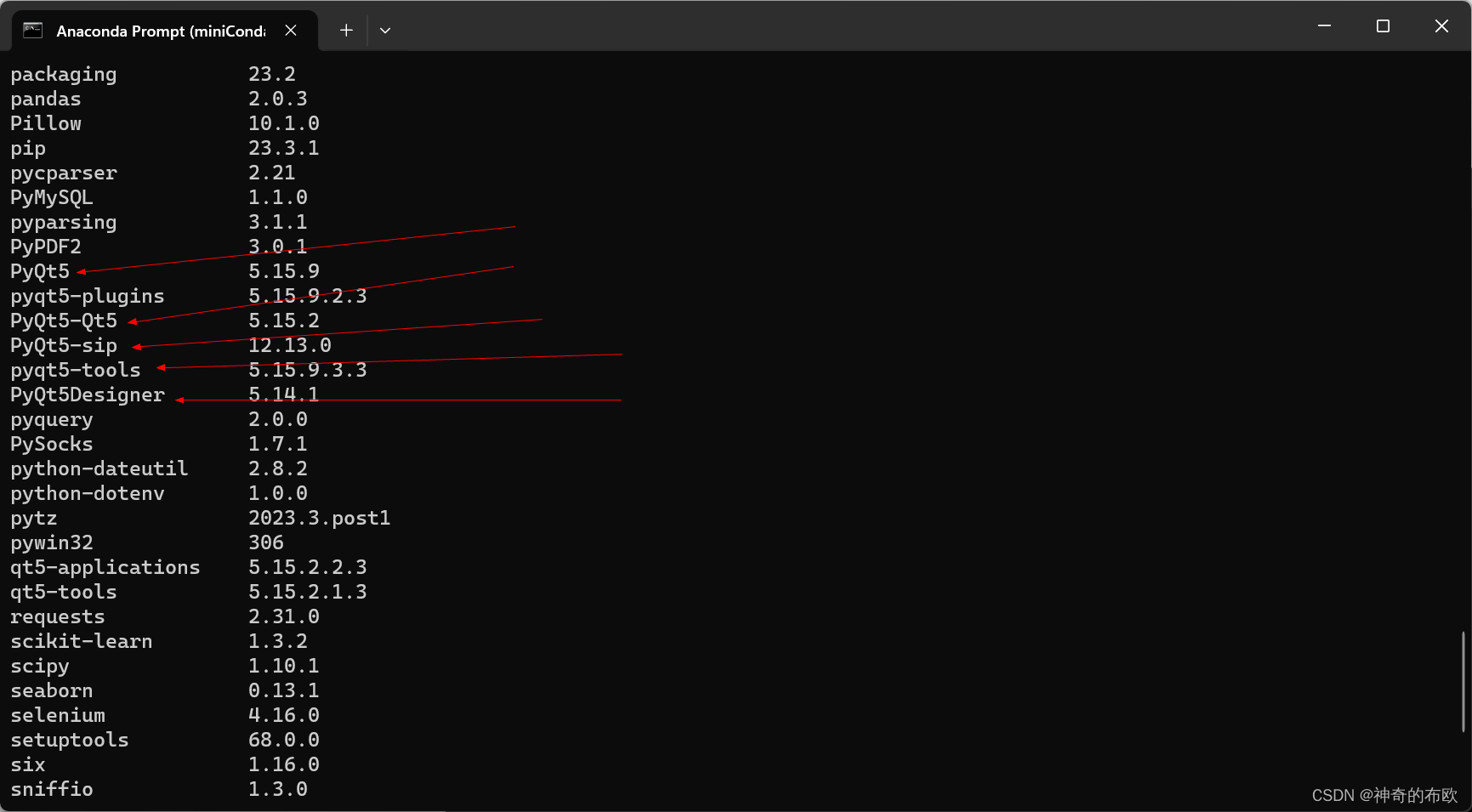Click the 'packaging' package name
This screenshot has height=812, width=1472.
(64, 75)
